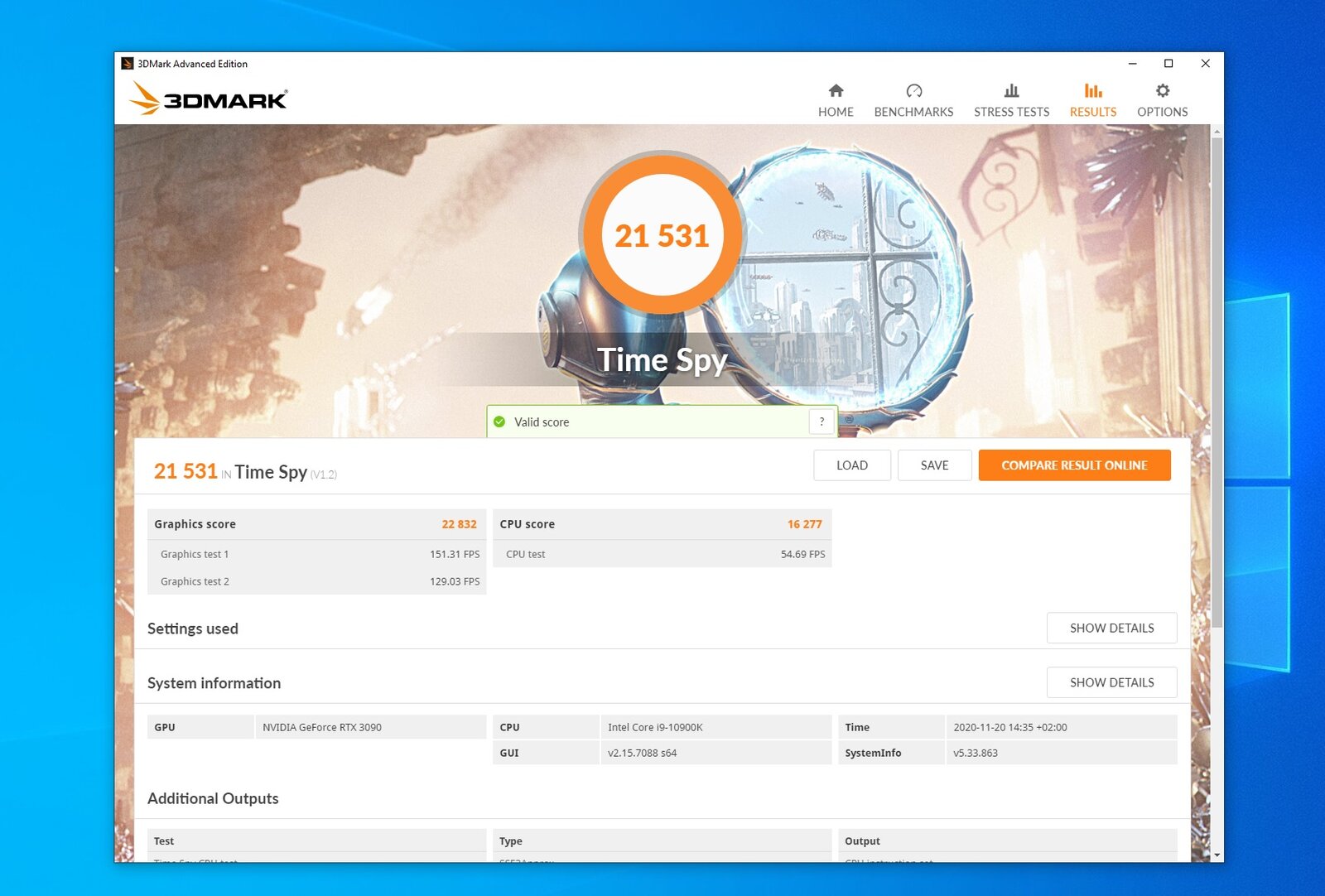Image resolution: width=1325 pixels, height=896 pixels.
Task: Click the valid score help question mark
Action: (821, 422)
